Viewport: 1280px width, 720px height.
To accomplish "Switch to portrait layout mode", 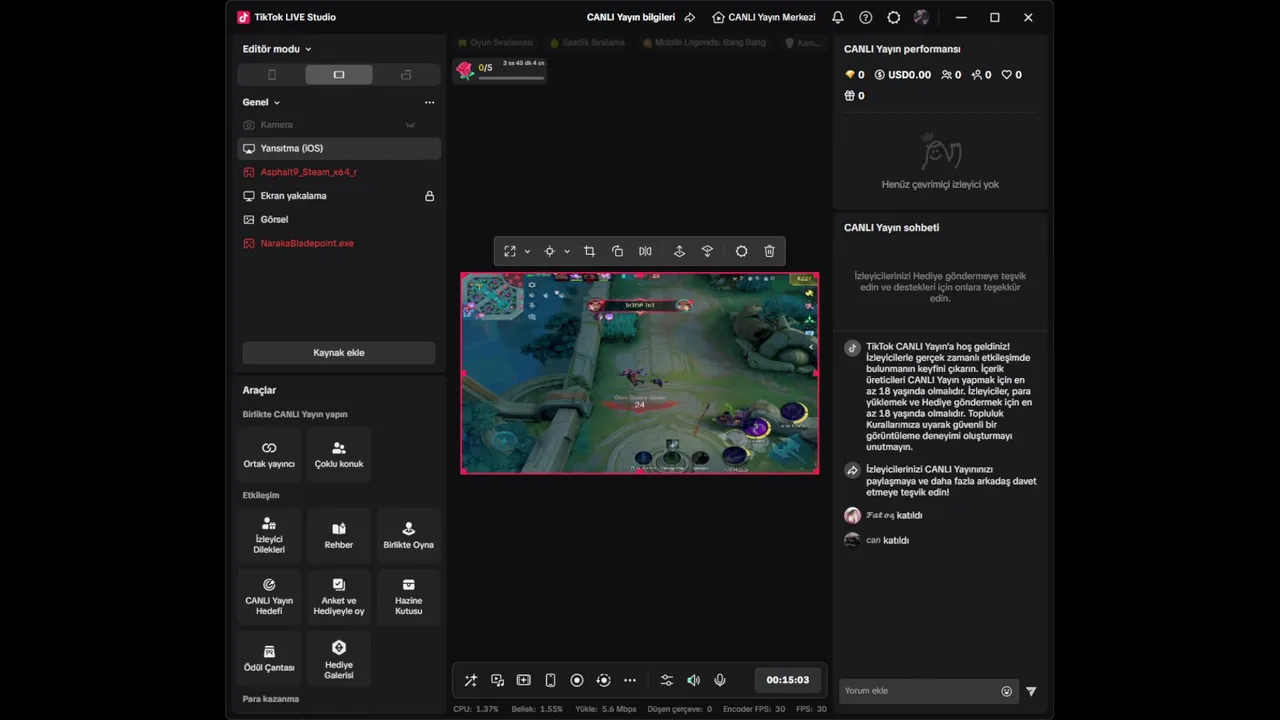I will [x=271, y=75].
